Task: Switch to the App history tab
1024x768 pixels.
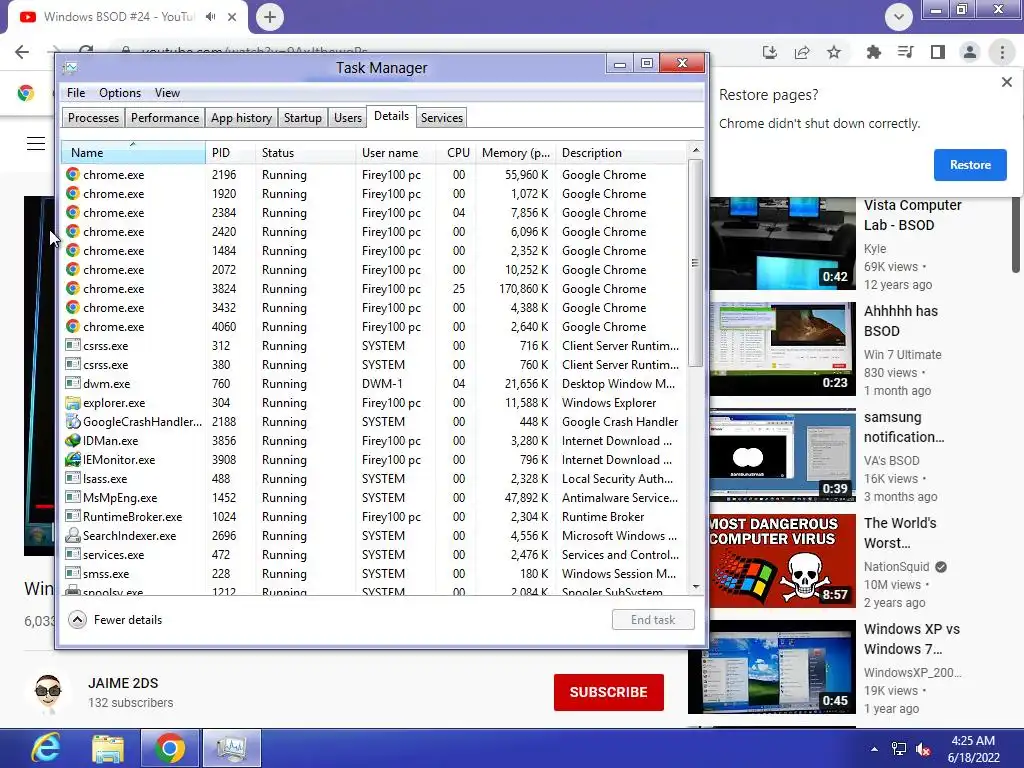Action: click(x=241, y=118)
